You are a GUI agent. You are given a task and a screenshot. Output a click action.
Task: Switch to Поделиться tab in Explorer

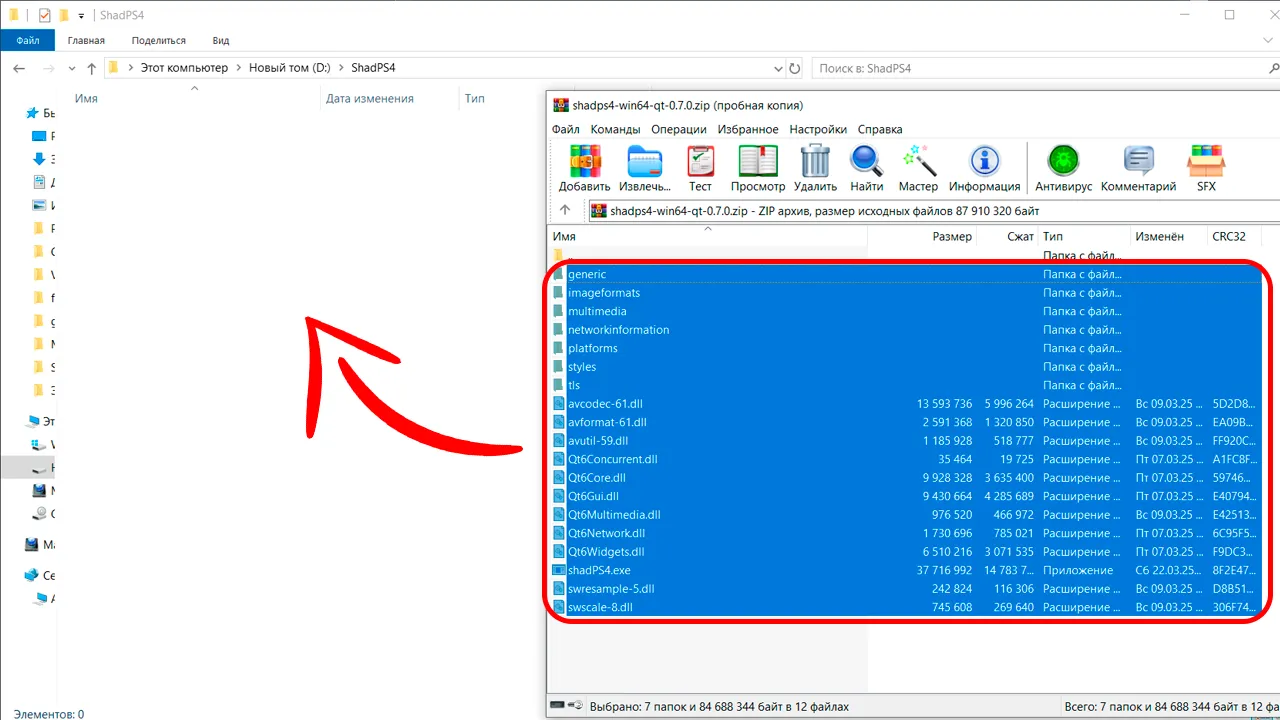tap(158, 40)
